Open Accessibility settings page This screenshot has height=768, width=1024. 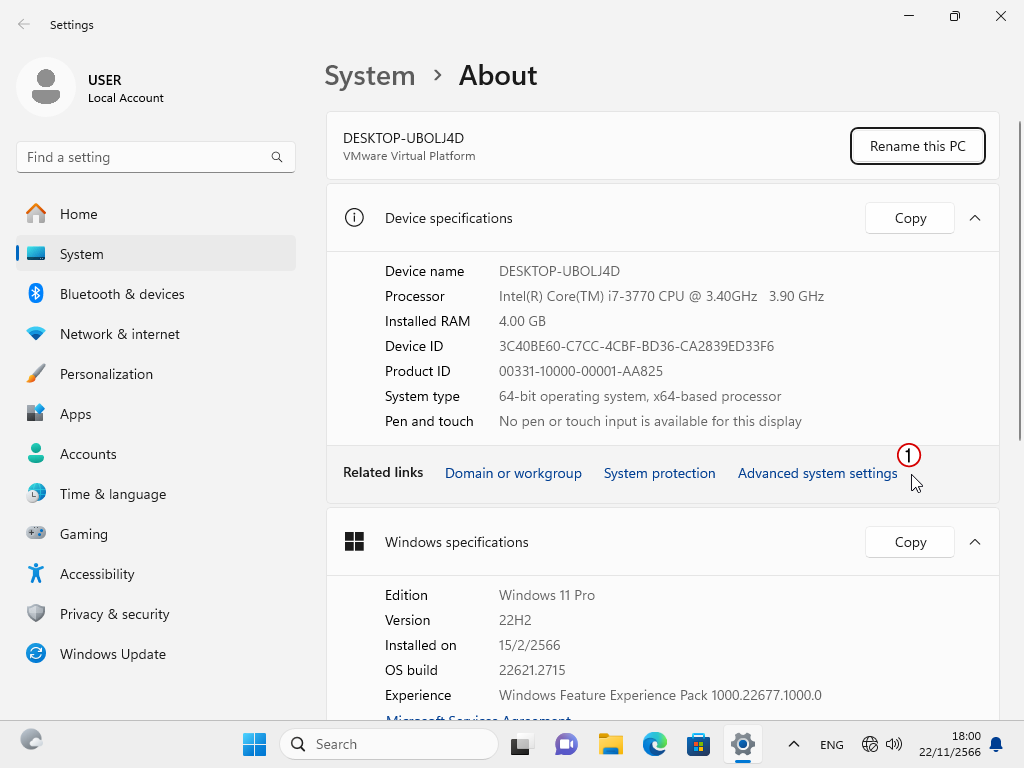96,574
